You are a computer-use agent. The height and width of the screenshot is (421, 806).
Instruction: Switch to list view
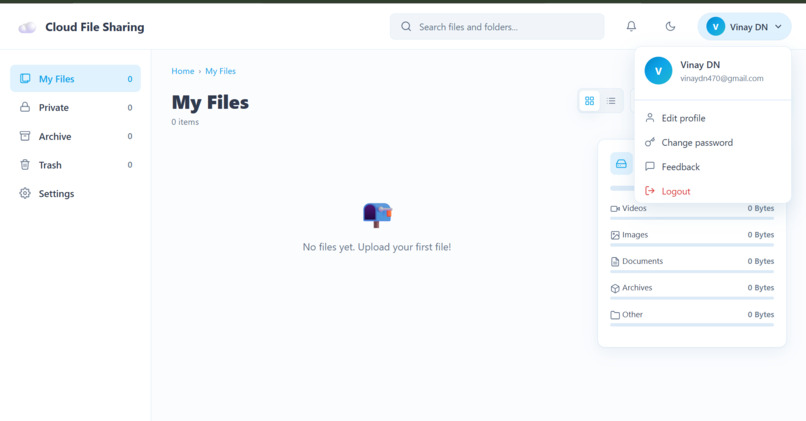[611, 101]
